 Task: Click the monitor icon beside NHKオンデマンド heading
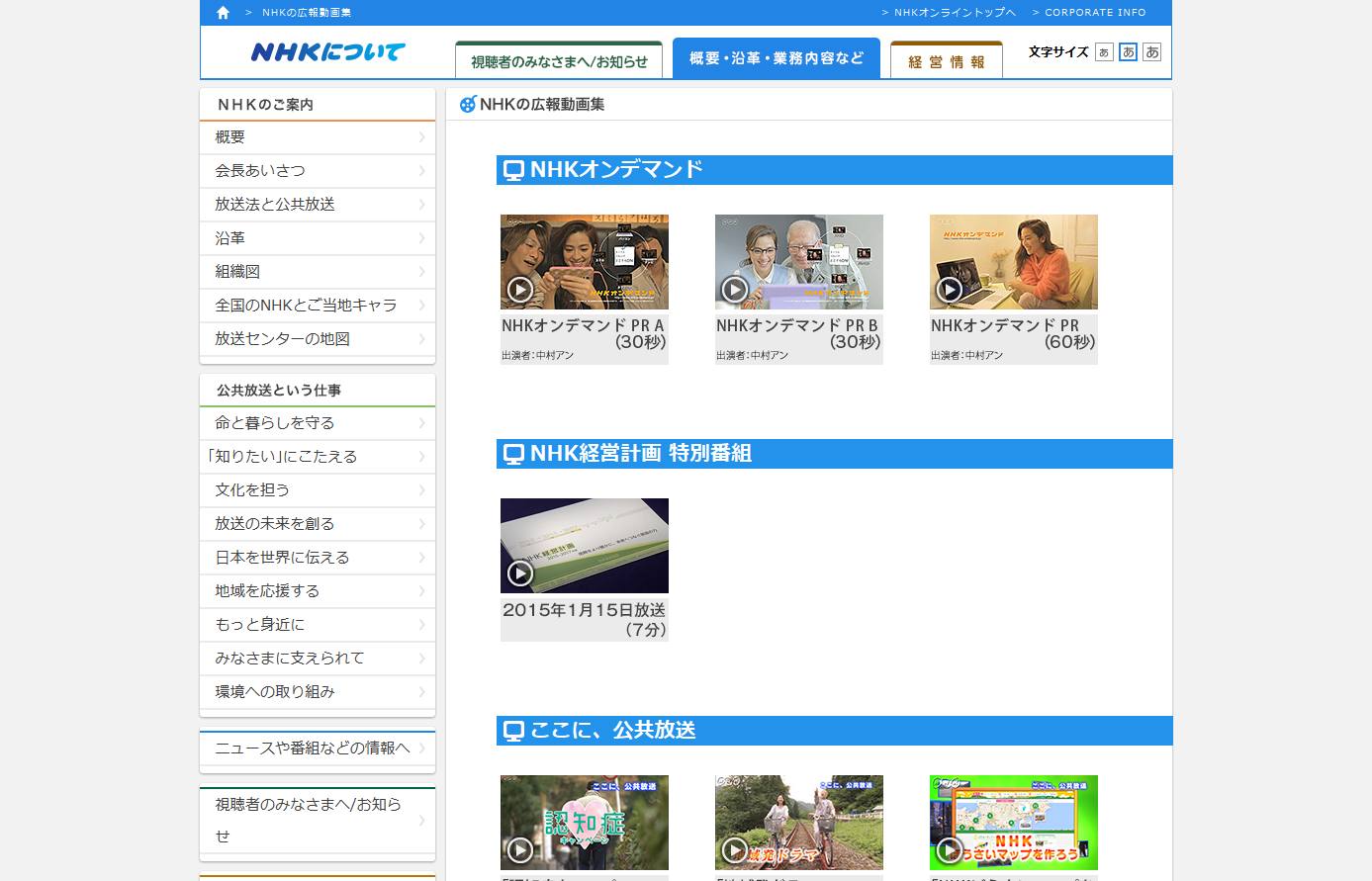[513, 170]
